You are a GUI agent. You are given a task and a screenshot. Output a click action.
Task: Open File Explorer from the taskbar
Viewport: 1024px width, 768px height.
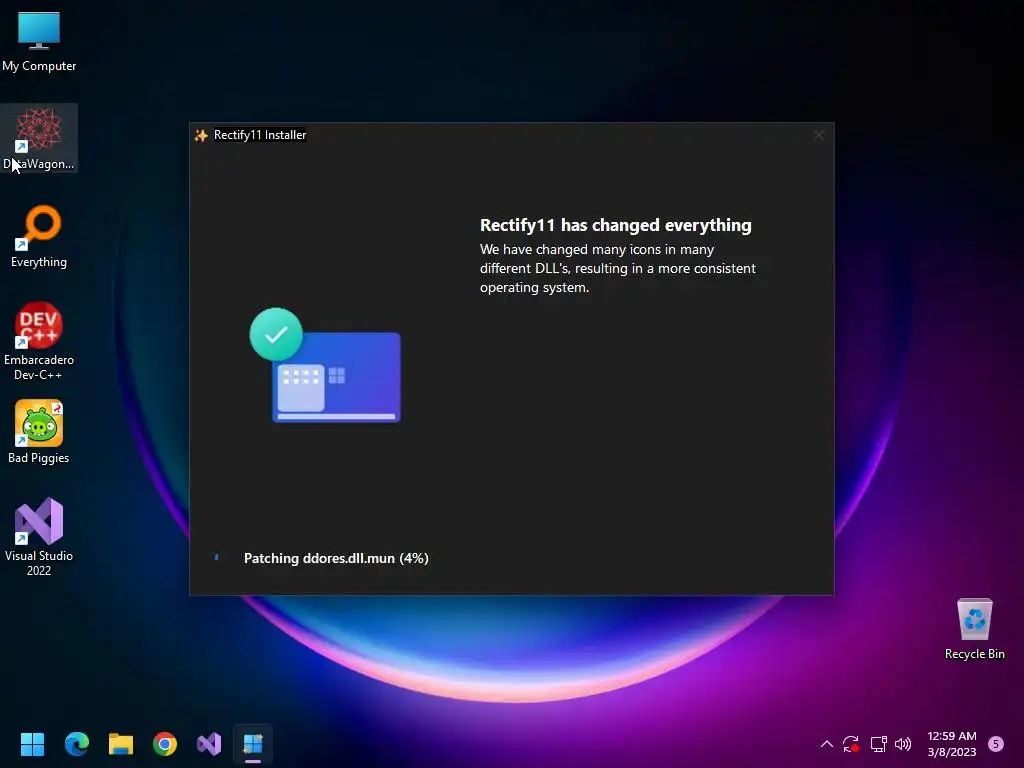(121, 744)
